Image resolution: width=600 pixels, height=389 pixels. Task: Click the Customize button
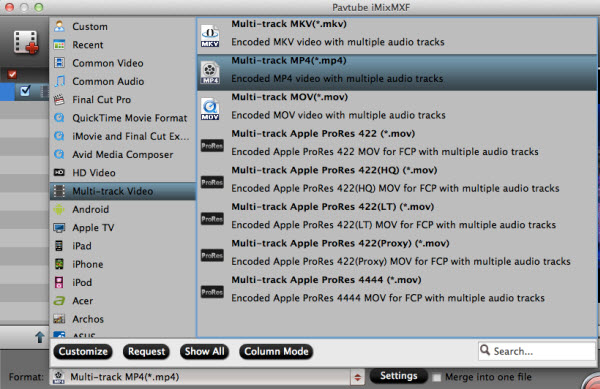pos(83,352)
